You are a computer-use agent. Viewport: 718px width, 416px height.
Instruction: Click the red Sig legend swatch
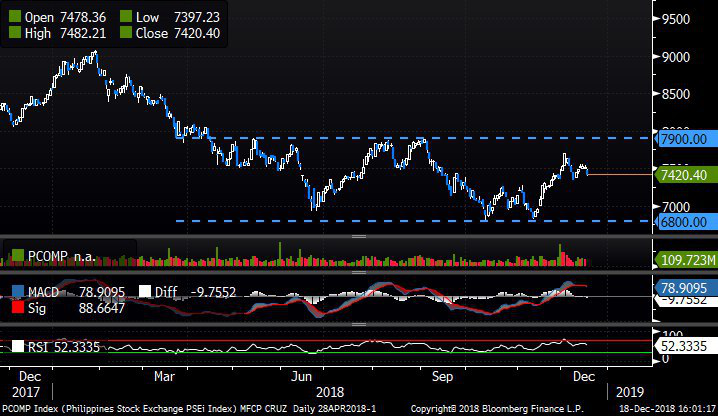coord(15,309)
